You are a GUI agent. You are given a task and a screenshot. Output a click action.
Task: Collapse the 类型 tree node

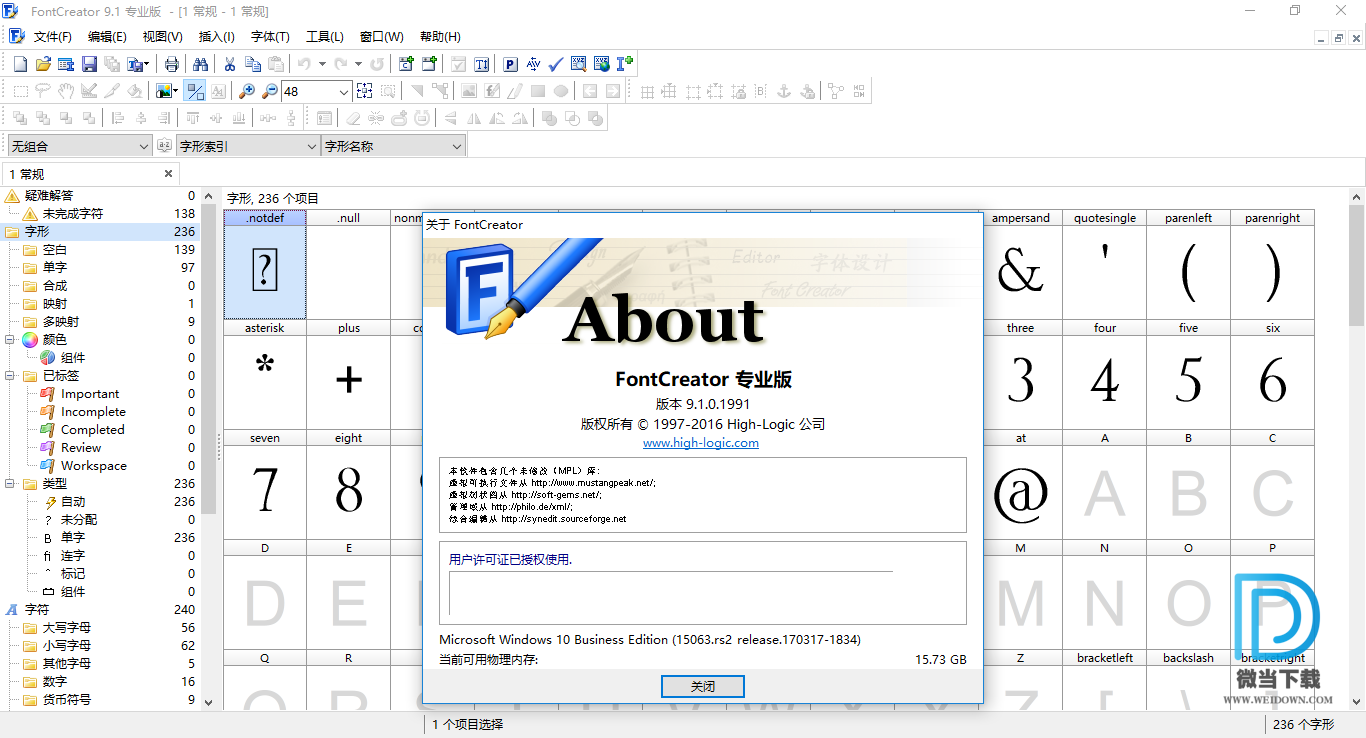coord(10,484)
